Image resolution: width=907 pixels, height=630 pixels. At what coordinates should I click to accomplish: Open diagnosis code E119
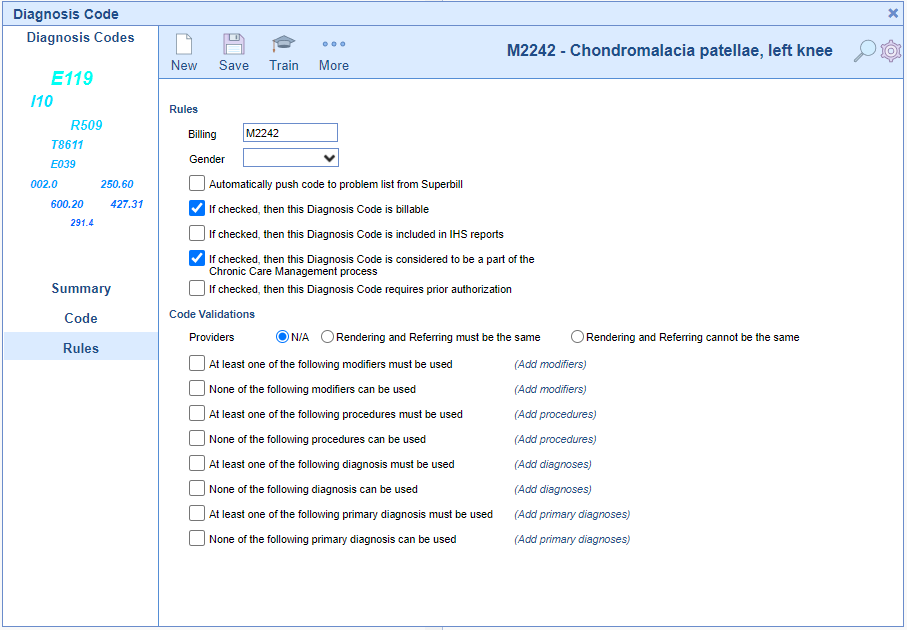click(x=72, y=78)
